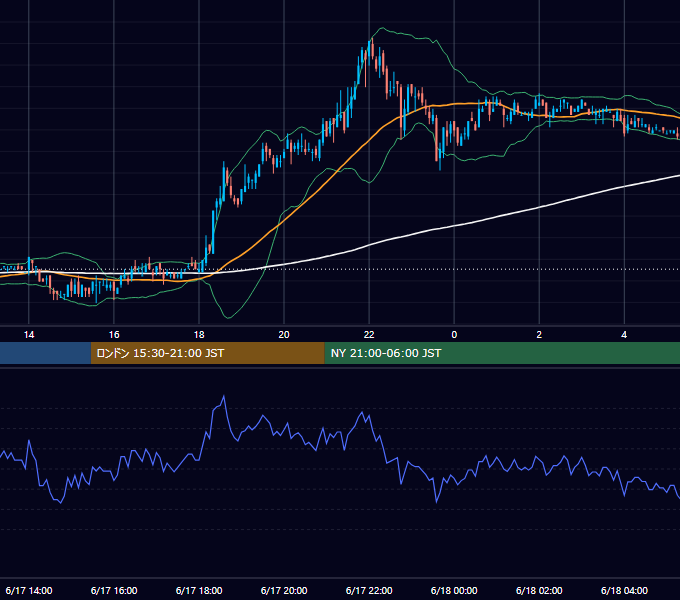The height and width of the screenshot is (600, 680).
Task: Click the 6/17 18:00 date label
Action: (x=199, y=591)
